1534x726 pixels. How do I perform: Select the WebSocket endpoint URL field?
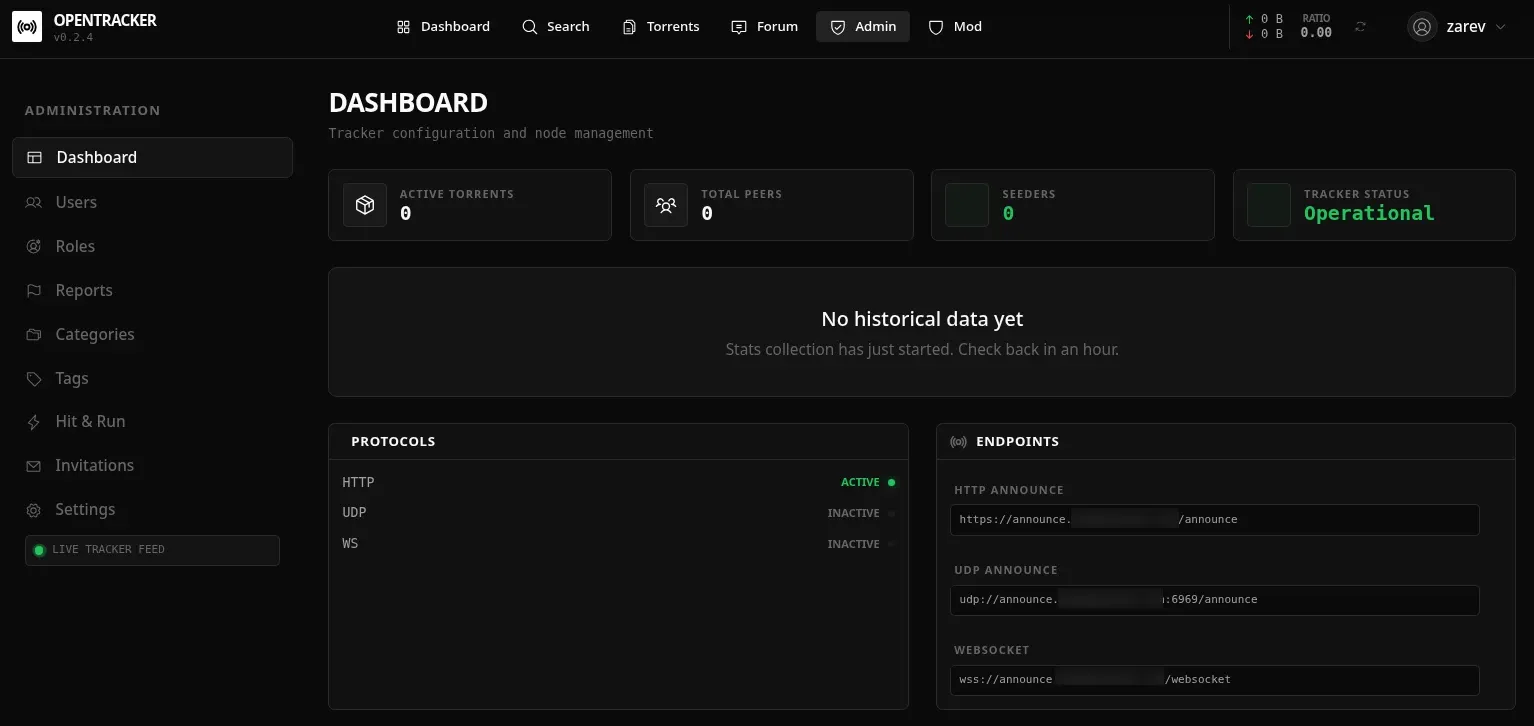click(x=1214, y=680)
